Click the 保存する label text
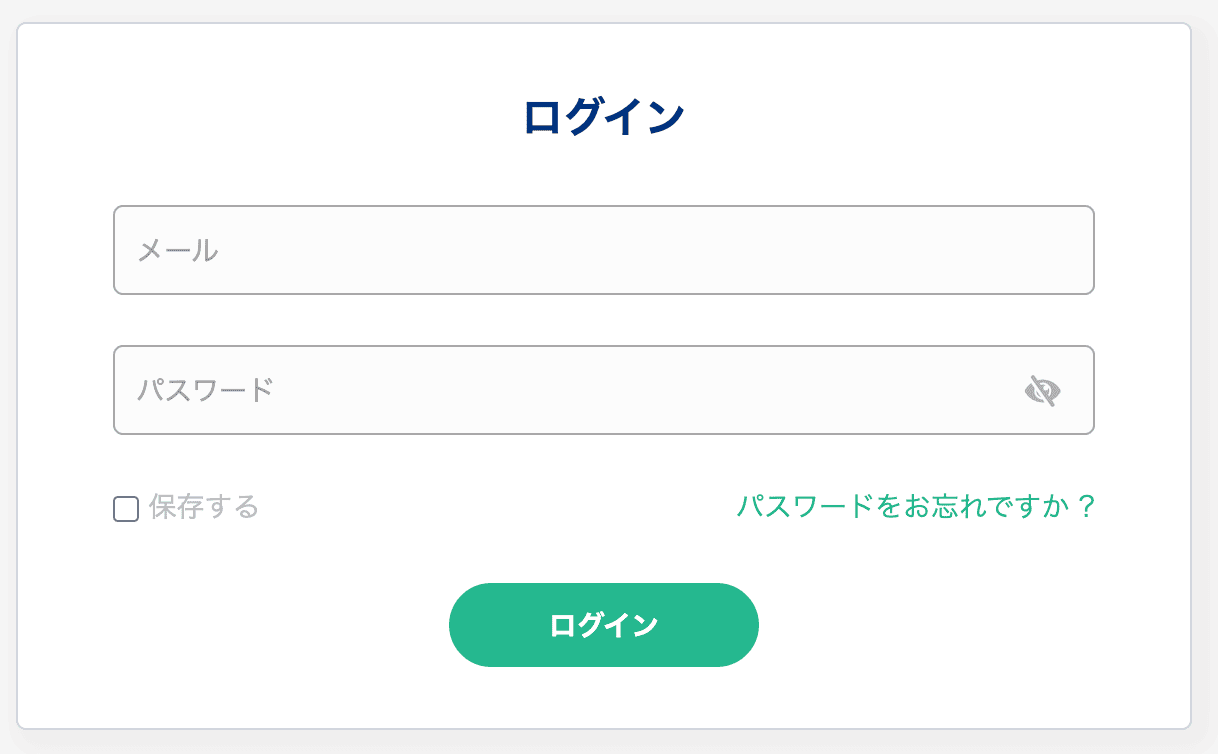This screenshot has width=1218, height=754. pyautogui.click(x=201, y=509)
